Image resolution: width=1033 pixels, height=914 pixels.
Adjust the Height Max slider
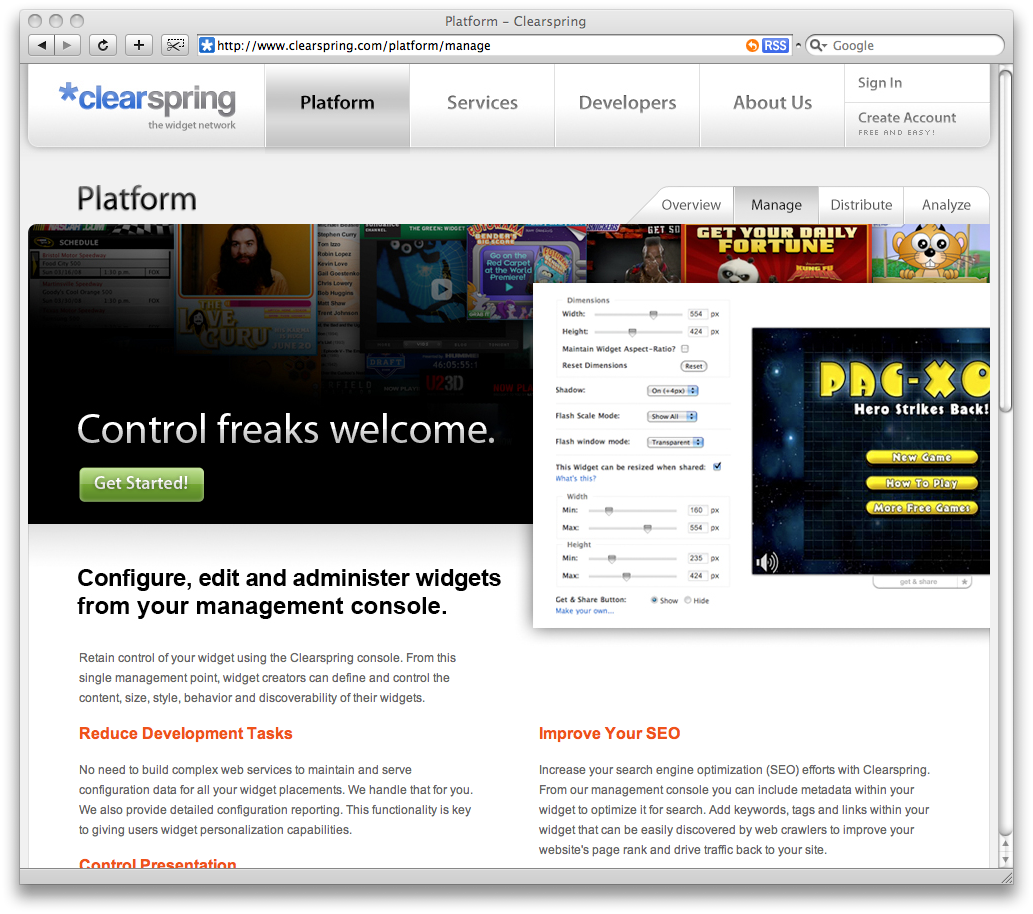point(627,576)
